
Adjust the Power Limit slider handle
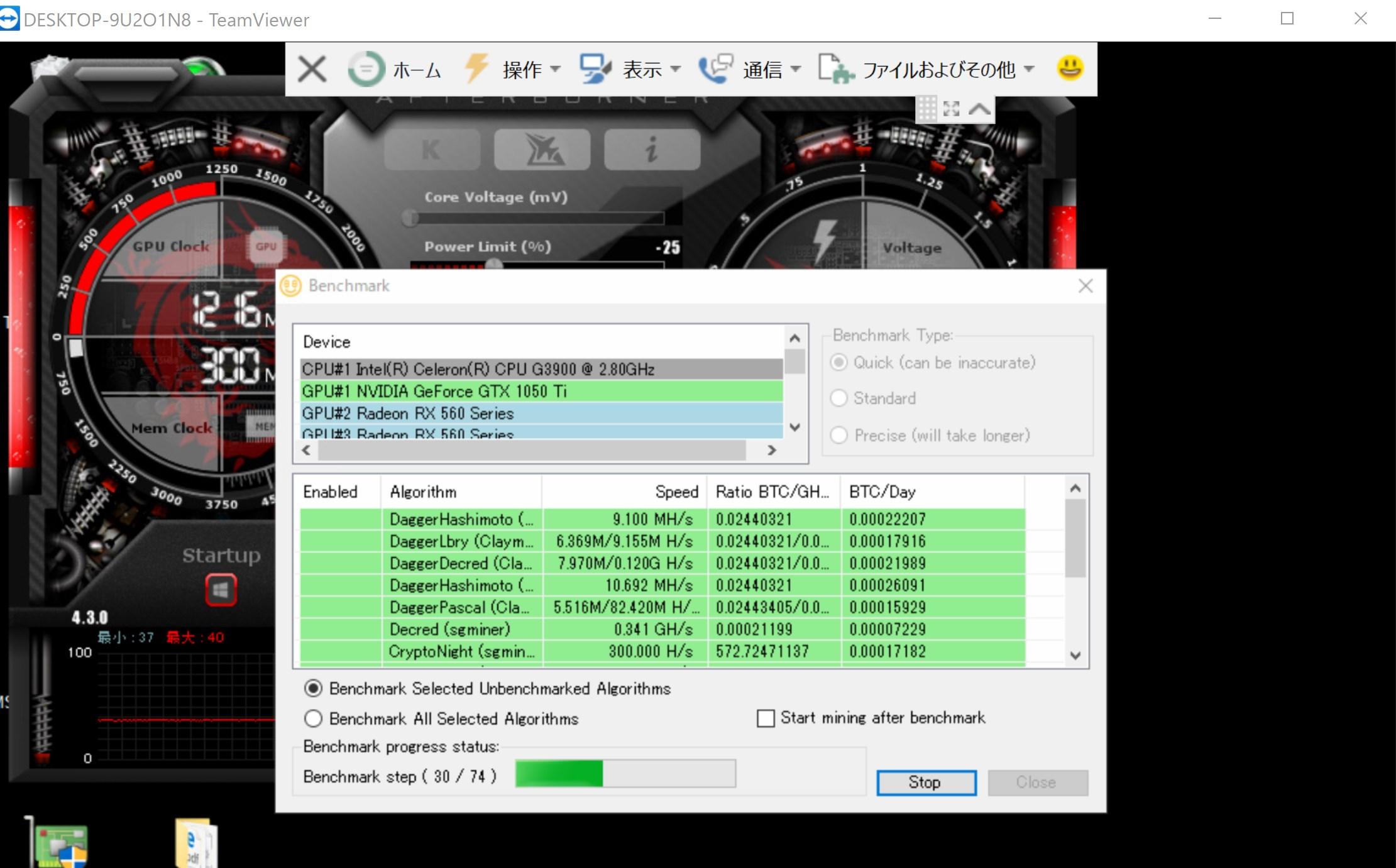(x=493, y=264)
